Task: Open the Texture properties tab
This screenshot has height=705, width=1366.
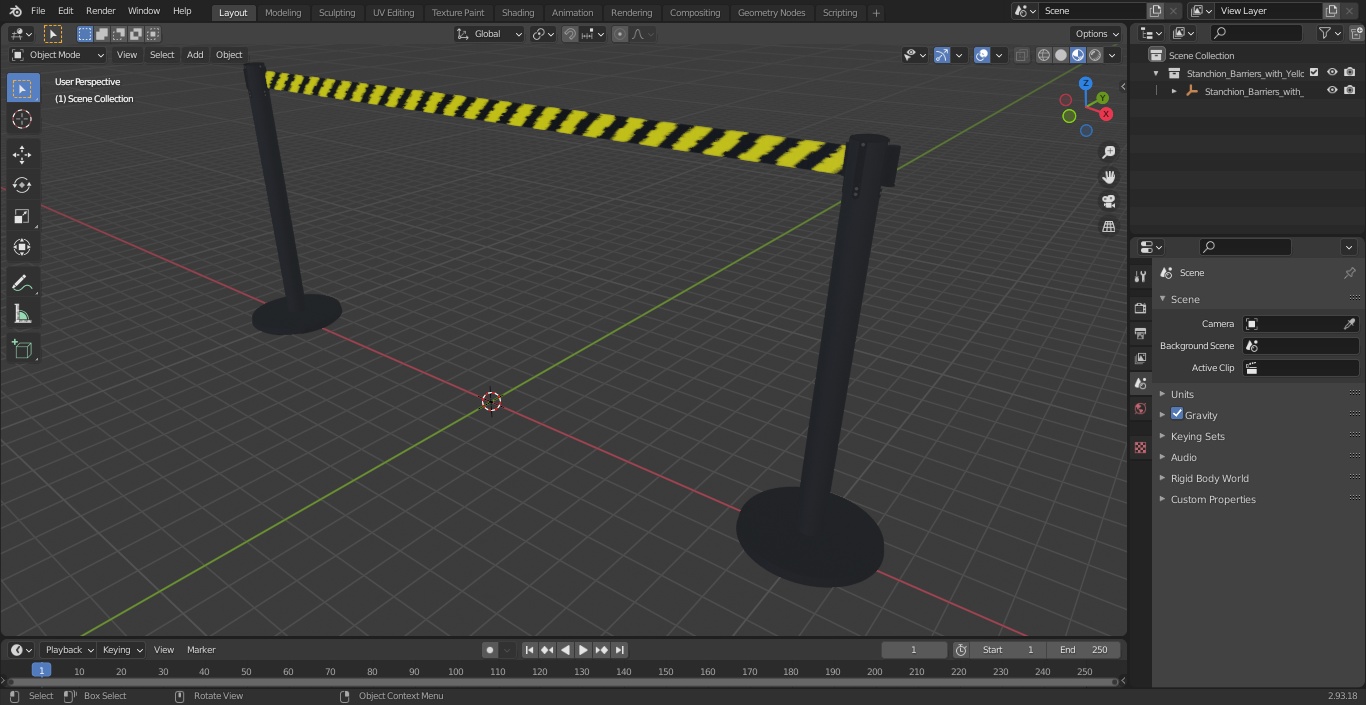Action: pos(1140,447)
